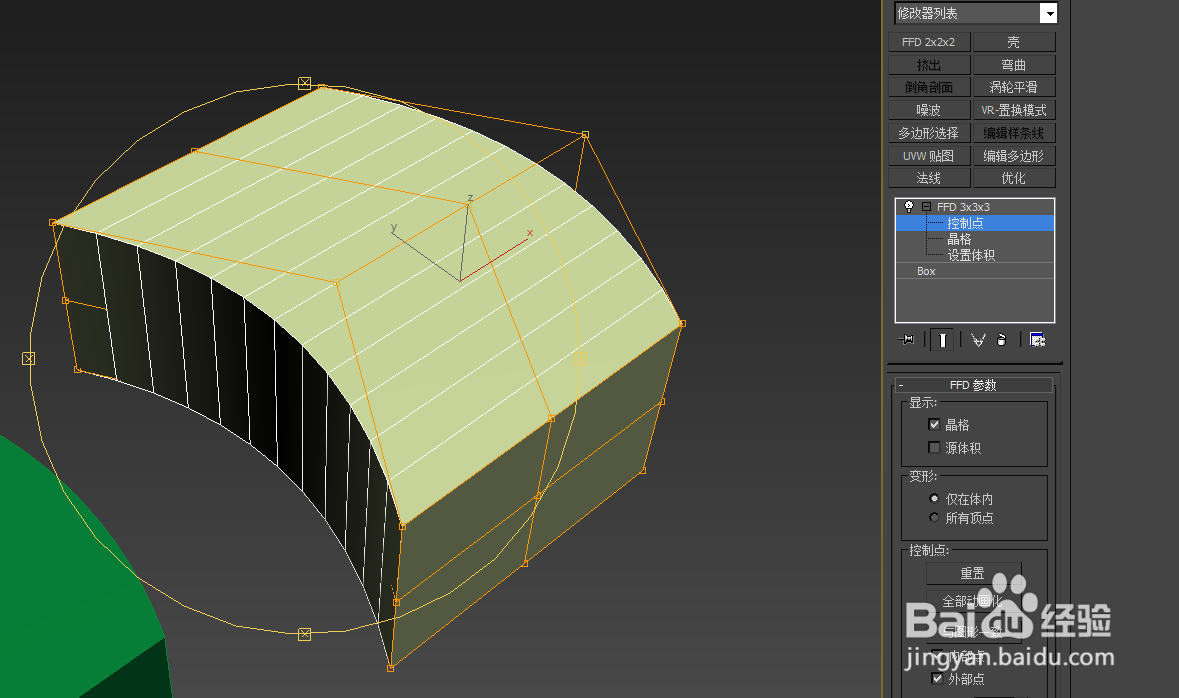
Task: Click the Z axis of transform gizmo
Action: [465, 241]
